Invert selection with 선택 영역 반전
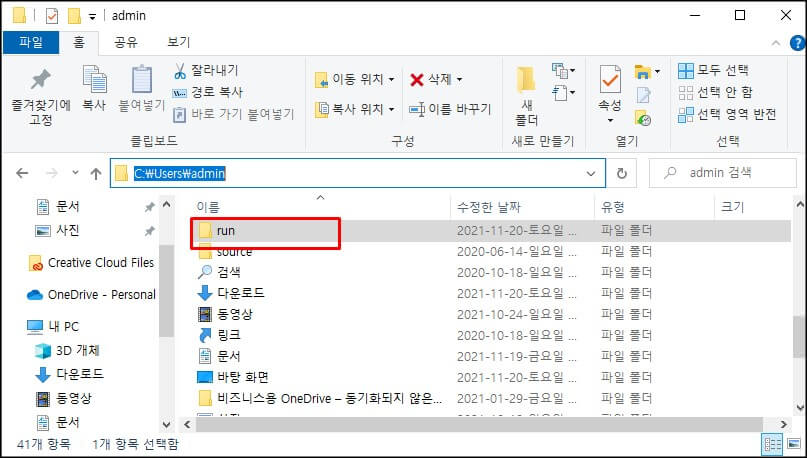The height and width of the screenshot is (458, 807). 727,114
